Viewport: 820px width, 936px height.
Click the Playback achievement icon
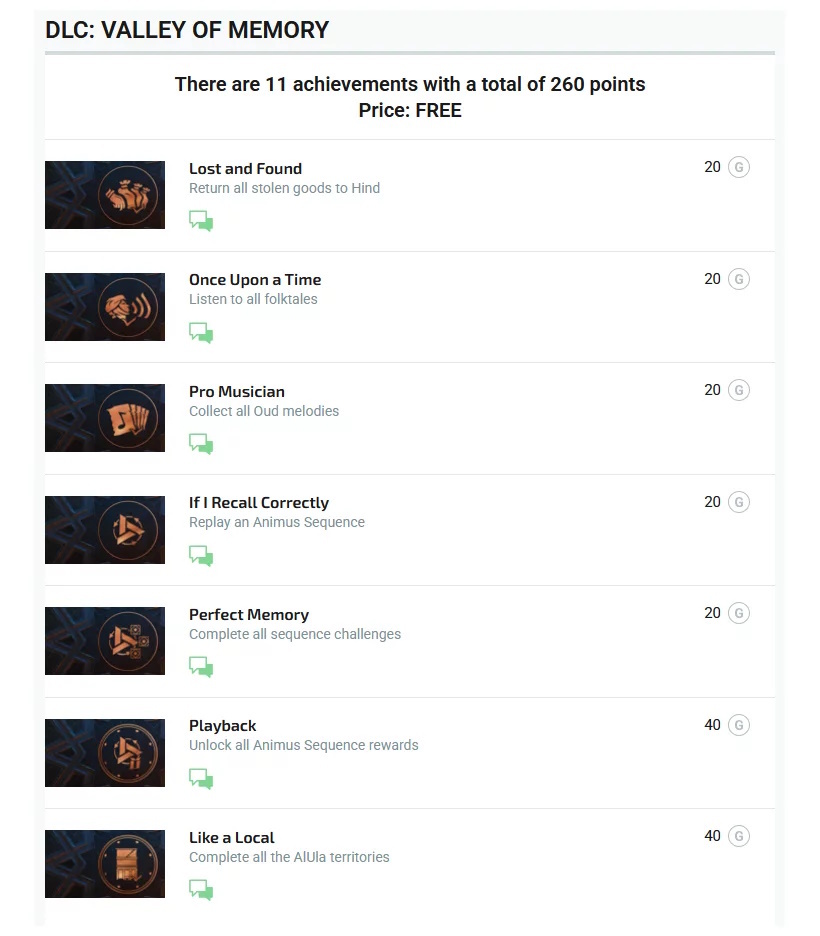104,753
